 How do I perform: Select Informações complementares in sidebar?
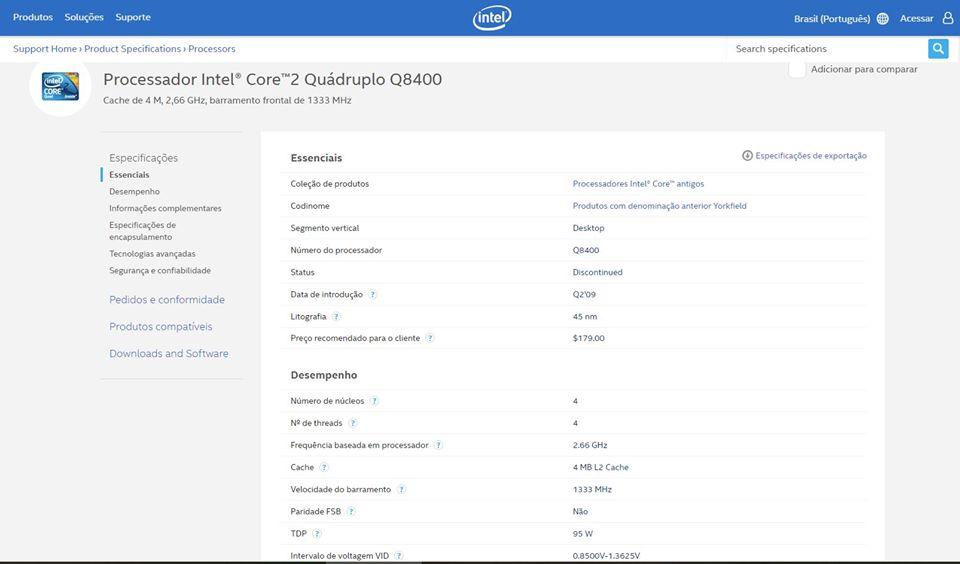pyautogui.click(x=165, y=208)
